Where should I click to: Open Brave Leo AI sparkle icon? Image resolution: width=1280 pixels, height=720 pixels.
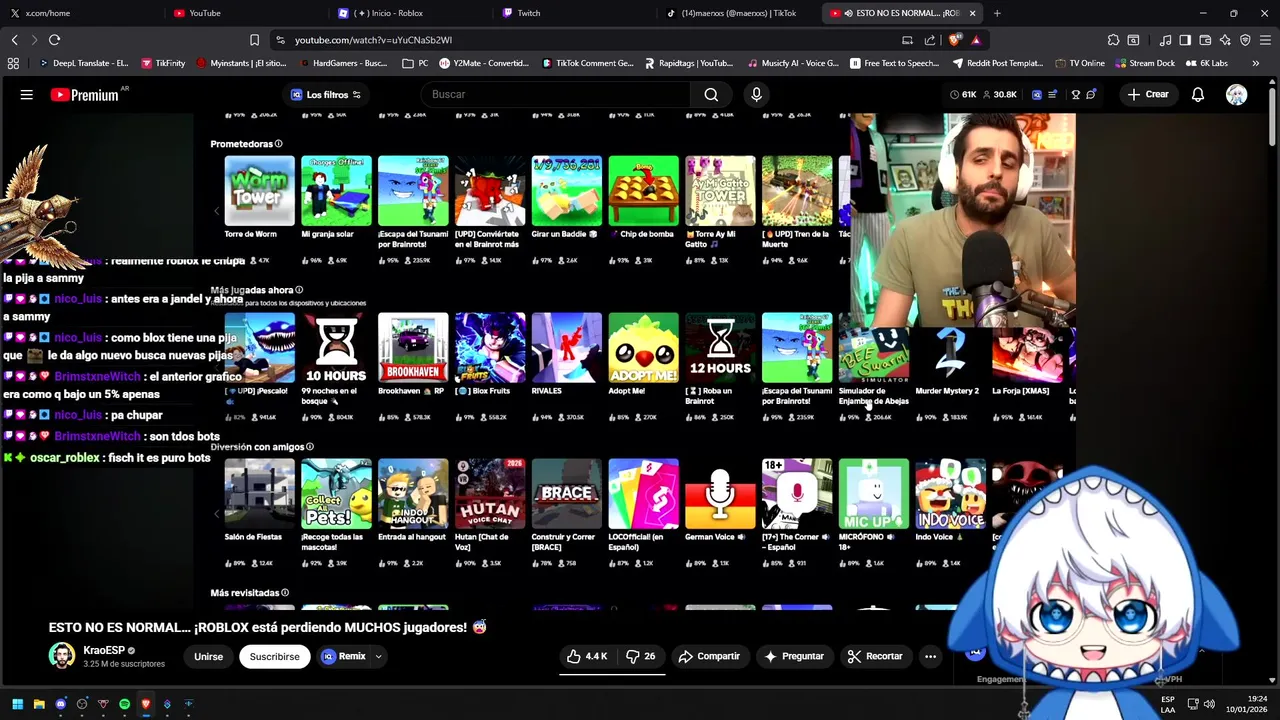1225,40
